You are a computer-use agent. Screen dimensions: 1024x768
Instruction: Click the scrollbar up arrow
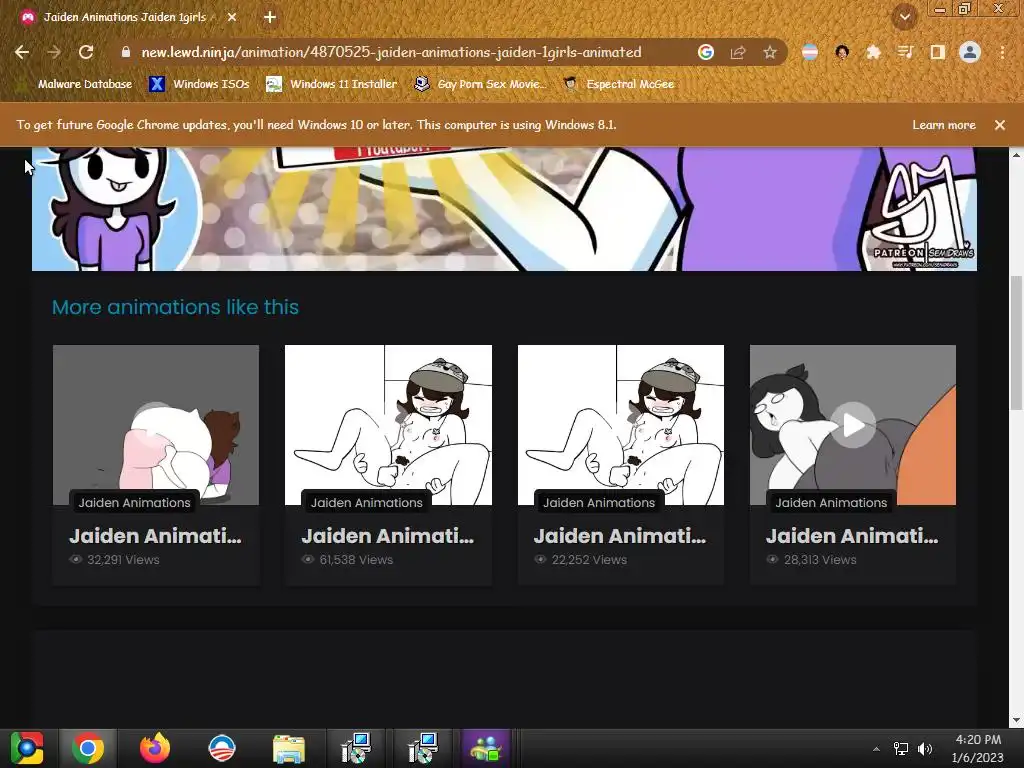point(1016,155)
